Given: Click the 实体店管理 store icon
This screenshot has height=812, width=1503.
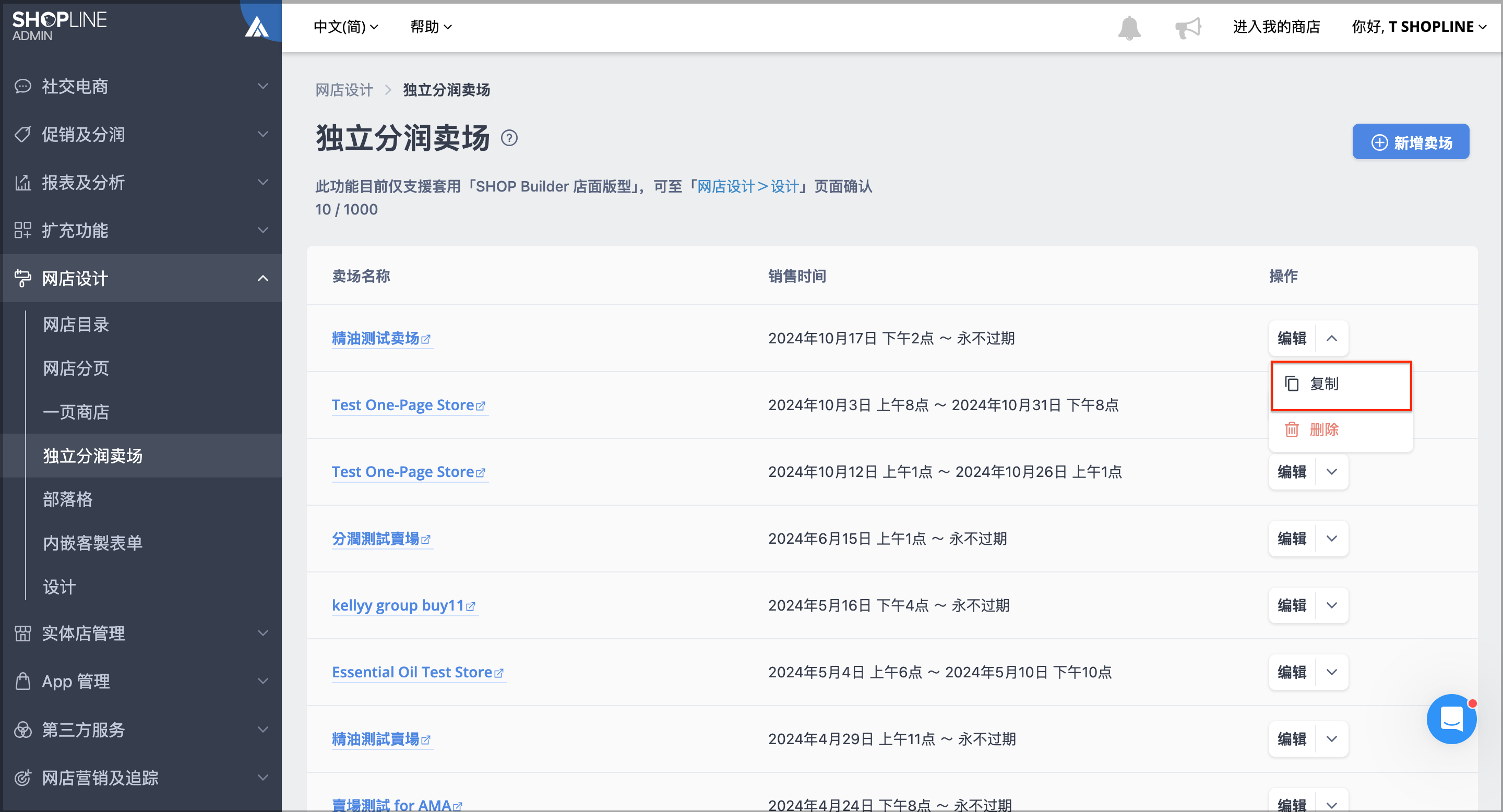Looking at the screenshot, I should tap(23, 633).
